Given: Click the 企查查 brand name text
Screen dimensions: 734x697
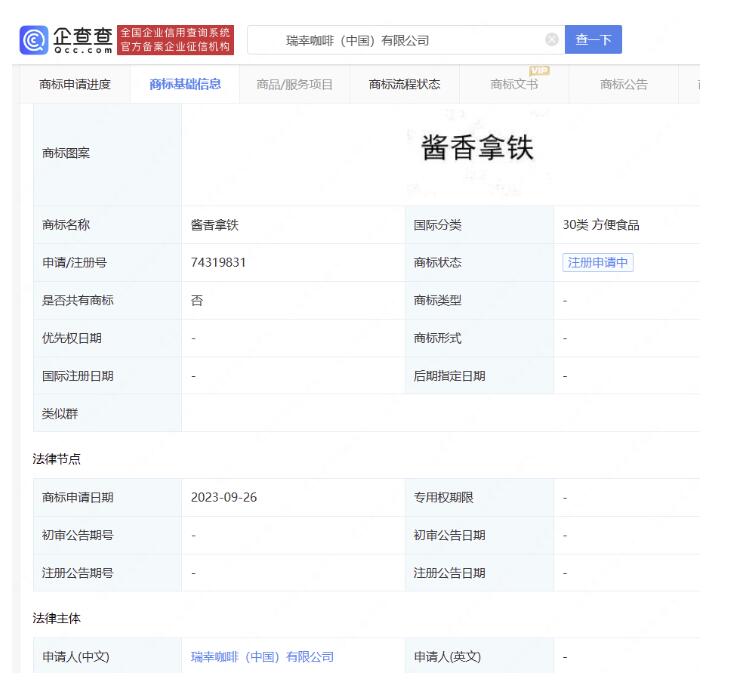Looking at the screenshot, I should [83, 35].
